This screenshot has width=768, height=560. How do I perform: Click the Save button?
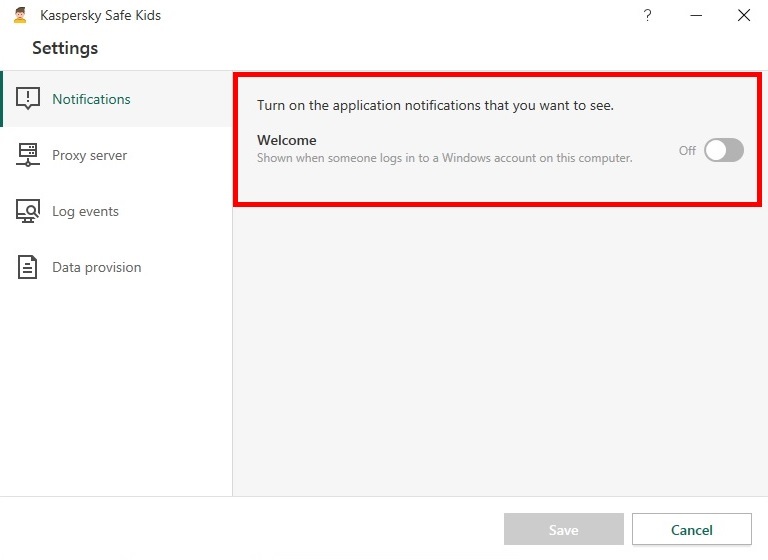click(564, 529)
